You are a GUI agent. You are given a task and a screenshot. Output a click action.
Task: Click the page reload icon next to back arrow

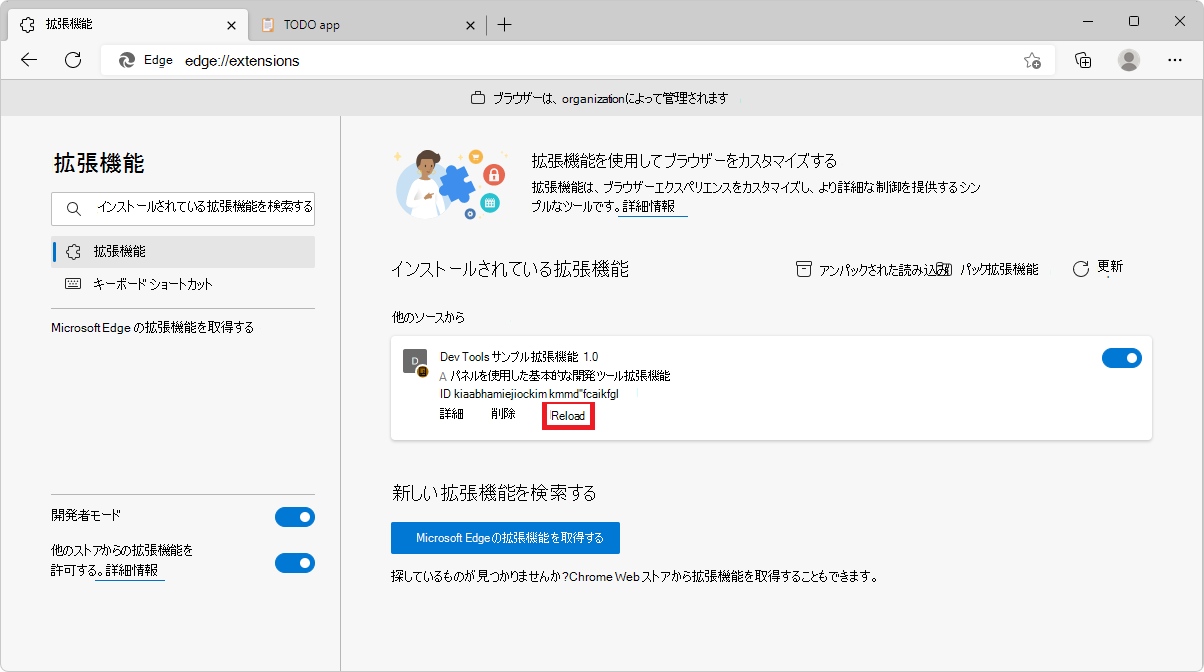tap(72, 60)
